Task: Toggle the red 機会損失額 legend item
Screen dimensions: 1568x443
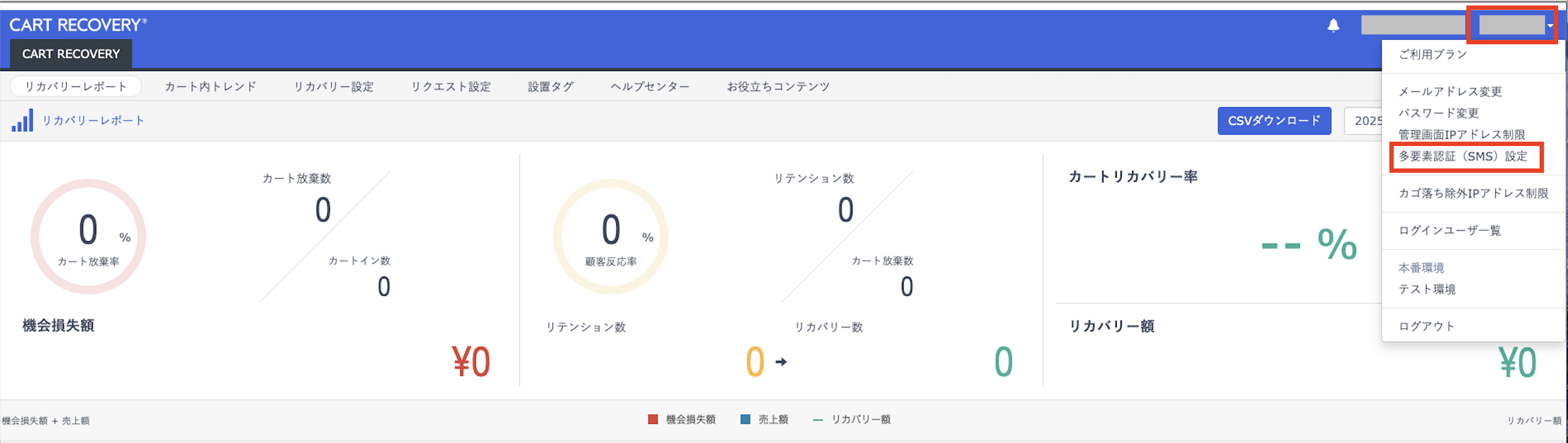Action: 682,419
